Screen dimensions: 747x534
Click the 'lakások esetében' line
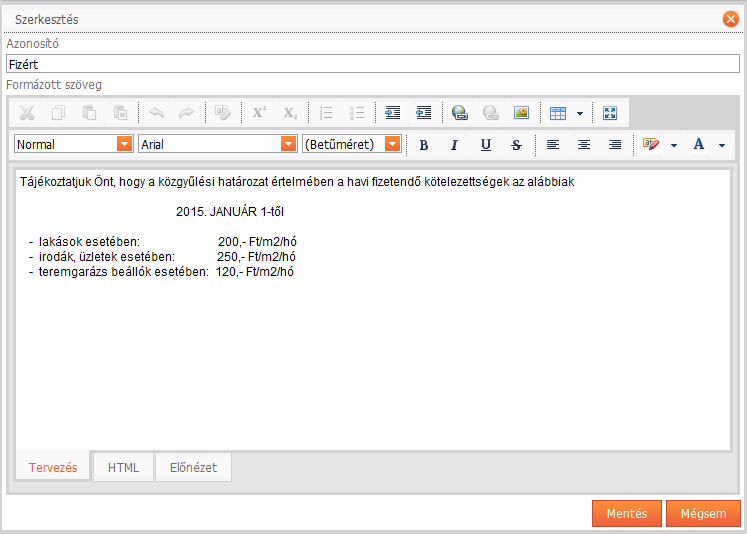(163, 242)
